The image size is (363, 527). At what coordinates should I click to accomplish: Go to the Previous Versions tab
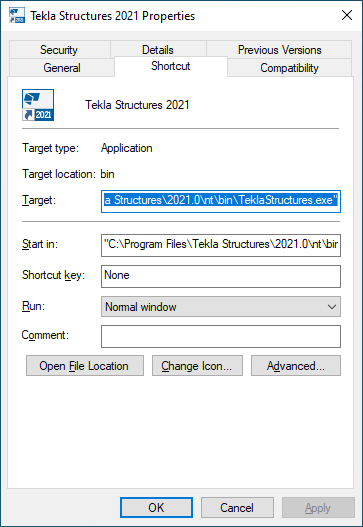pos(279,50)
